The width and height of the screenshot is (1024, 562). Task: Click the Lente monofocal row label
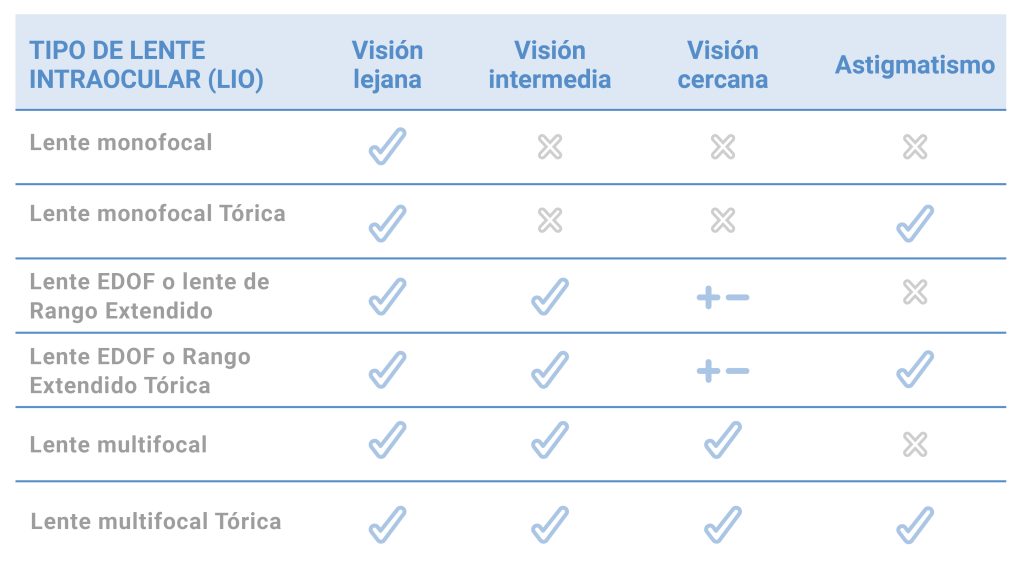pos(121,142)
